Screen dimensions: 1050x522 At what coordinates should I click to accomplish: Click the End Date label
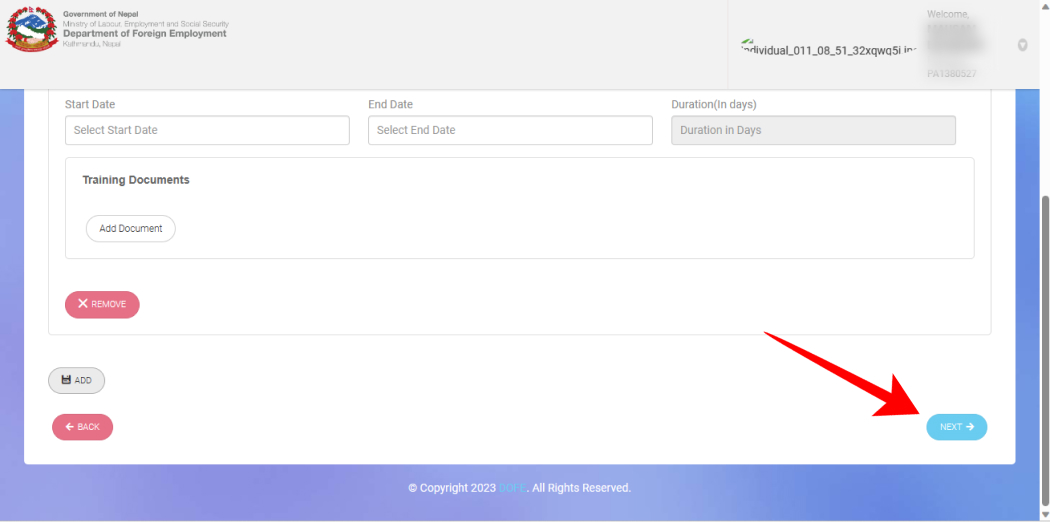tap(390, 104)
